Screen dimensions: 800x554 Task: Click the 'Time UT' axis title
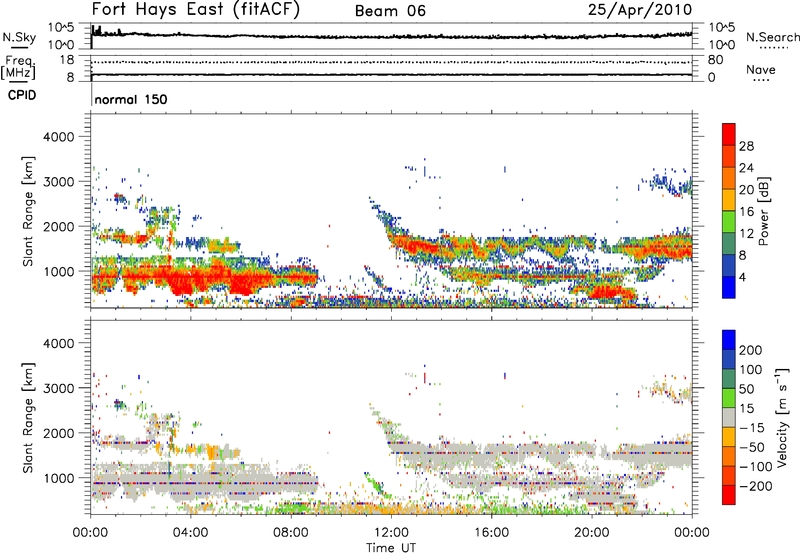point(391,547)
